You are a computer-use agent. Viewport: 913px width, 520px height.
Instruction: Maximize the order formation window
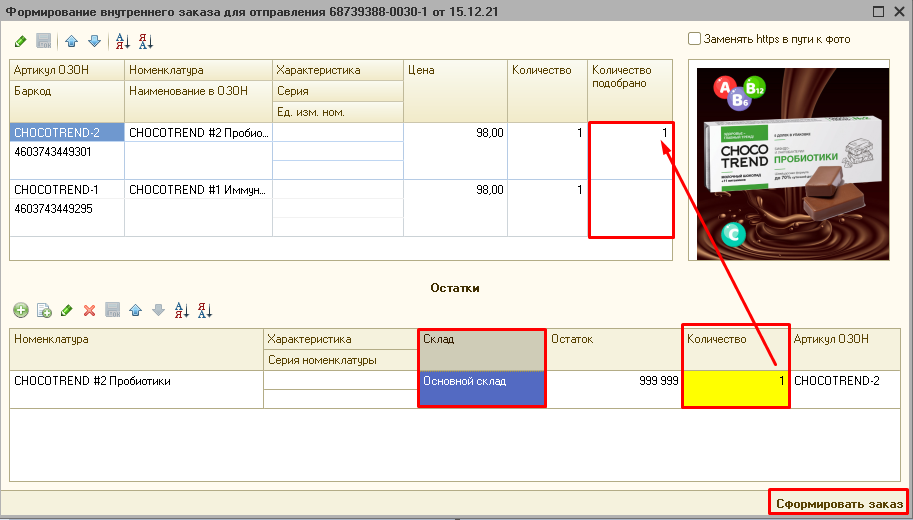[879, 11]
